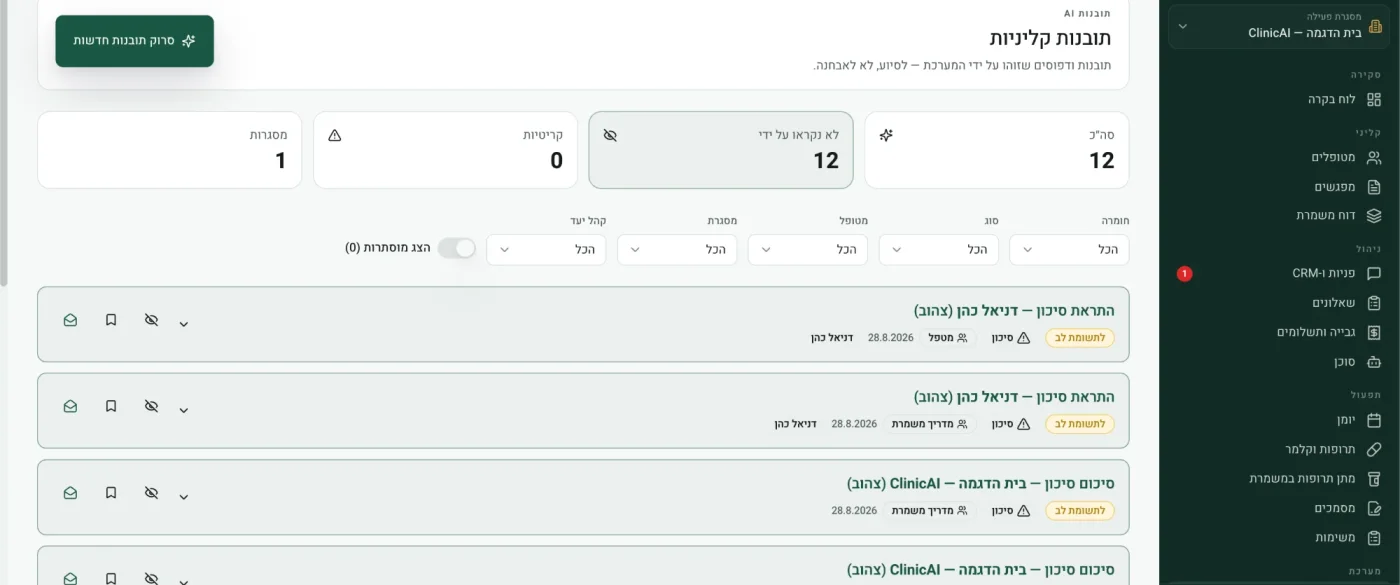The width and height of the screenshot is (1400, 585).
Task: Open דוח משמרת shift report icon
Action: click(x=1374, y=215)
